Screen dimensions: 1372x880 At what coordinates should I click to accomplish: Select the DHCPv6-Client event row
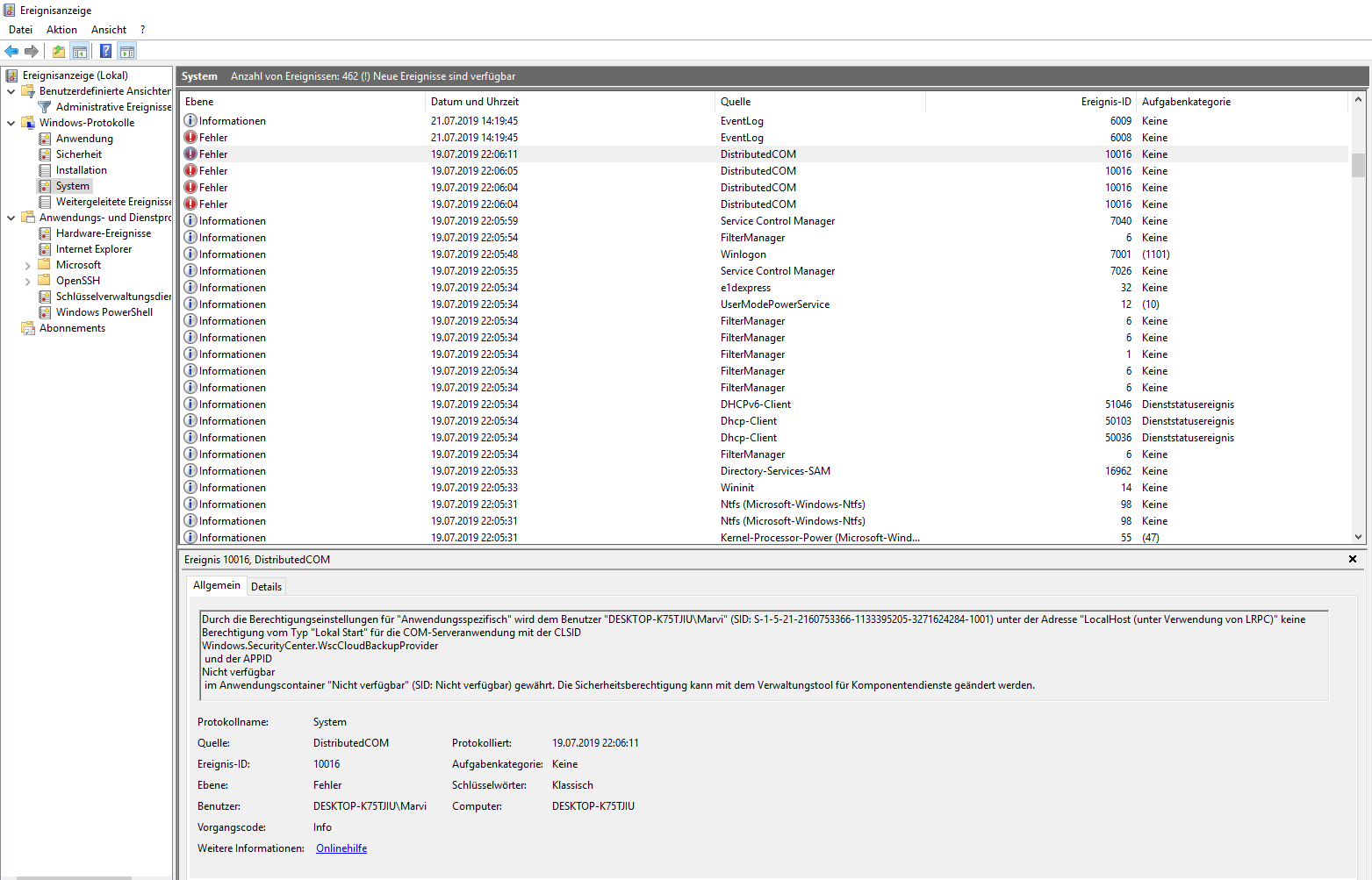(764, 404)
